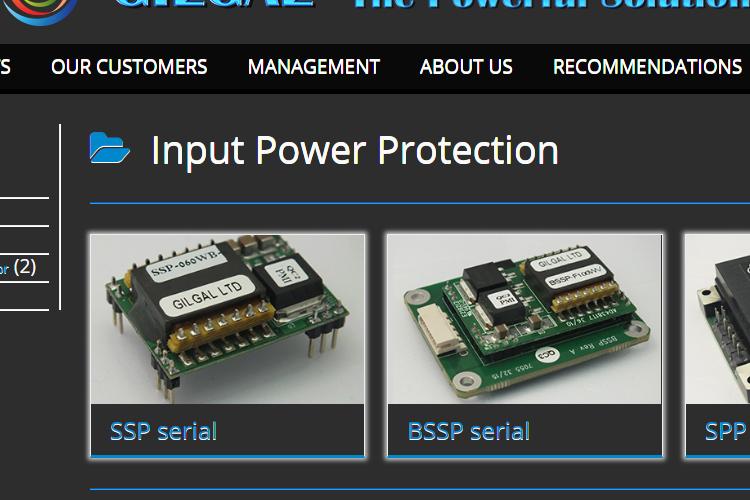Click the Gilgal swirl logo icon
This screenshot has height=500, width=750.
tap(39, 11)
